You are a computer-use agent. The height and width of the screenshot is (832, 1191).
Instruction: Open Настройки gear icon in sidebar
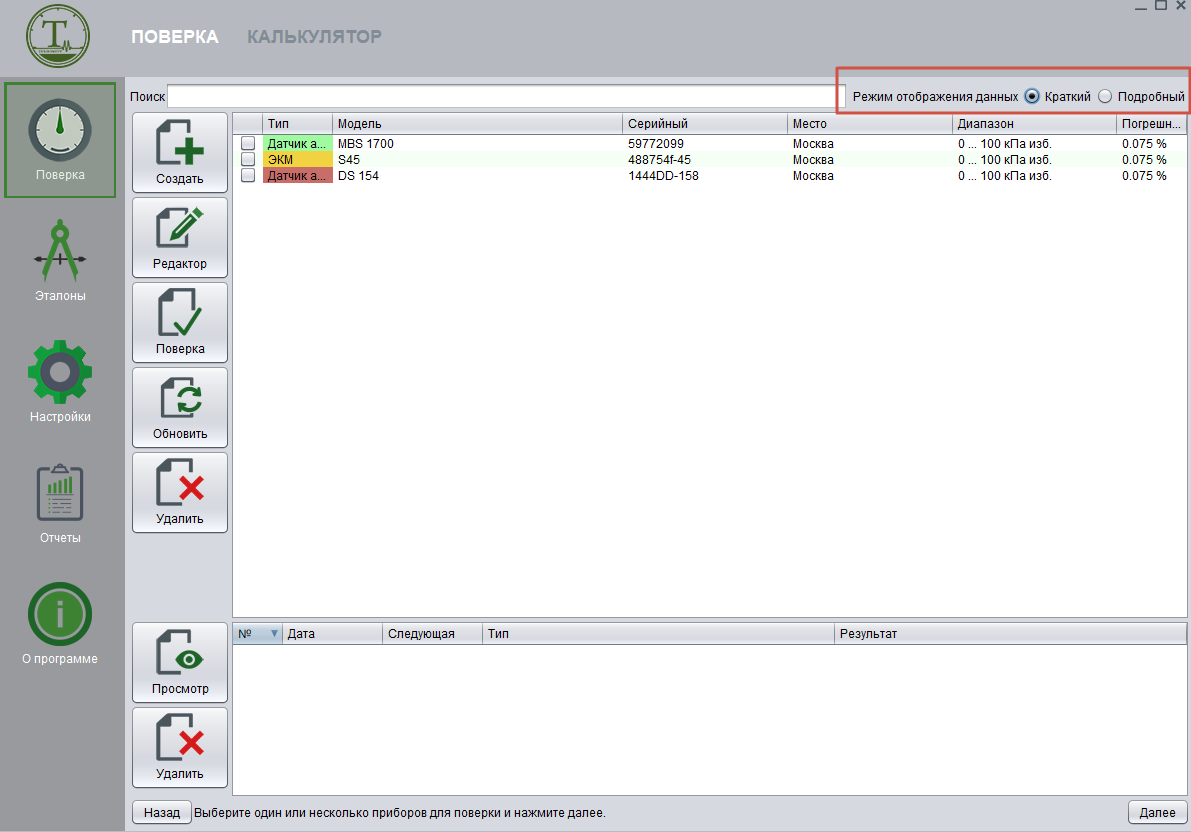60,373
